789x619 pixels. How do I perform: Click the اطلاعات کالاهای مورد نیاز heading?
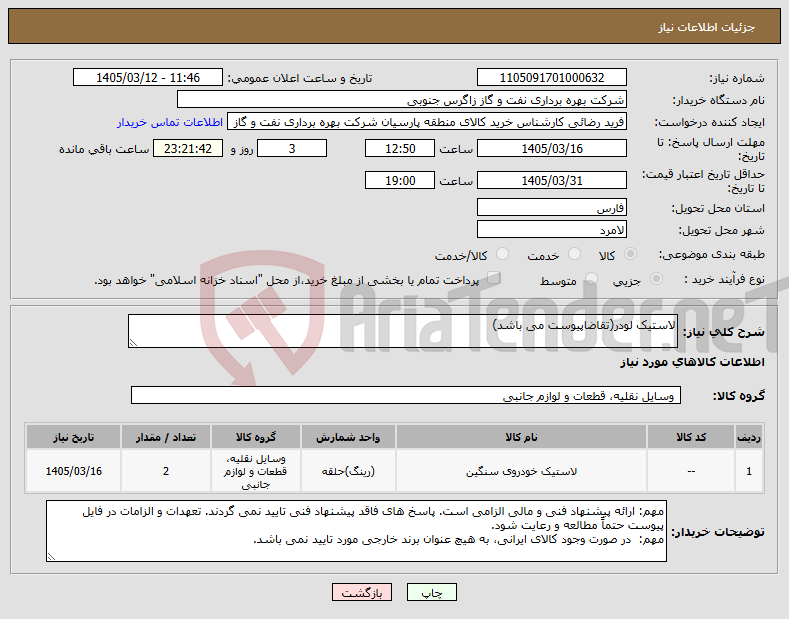(x=692, y=362)
